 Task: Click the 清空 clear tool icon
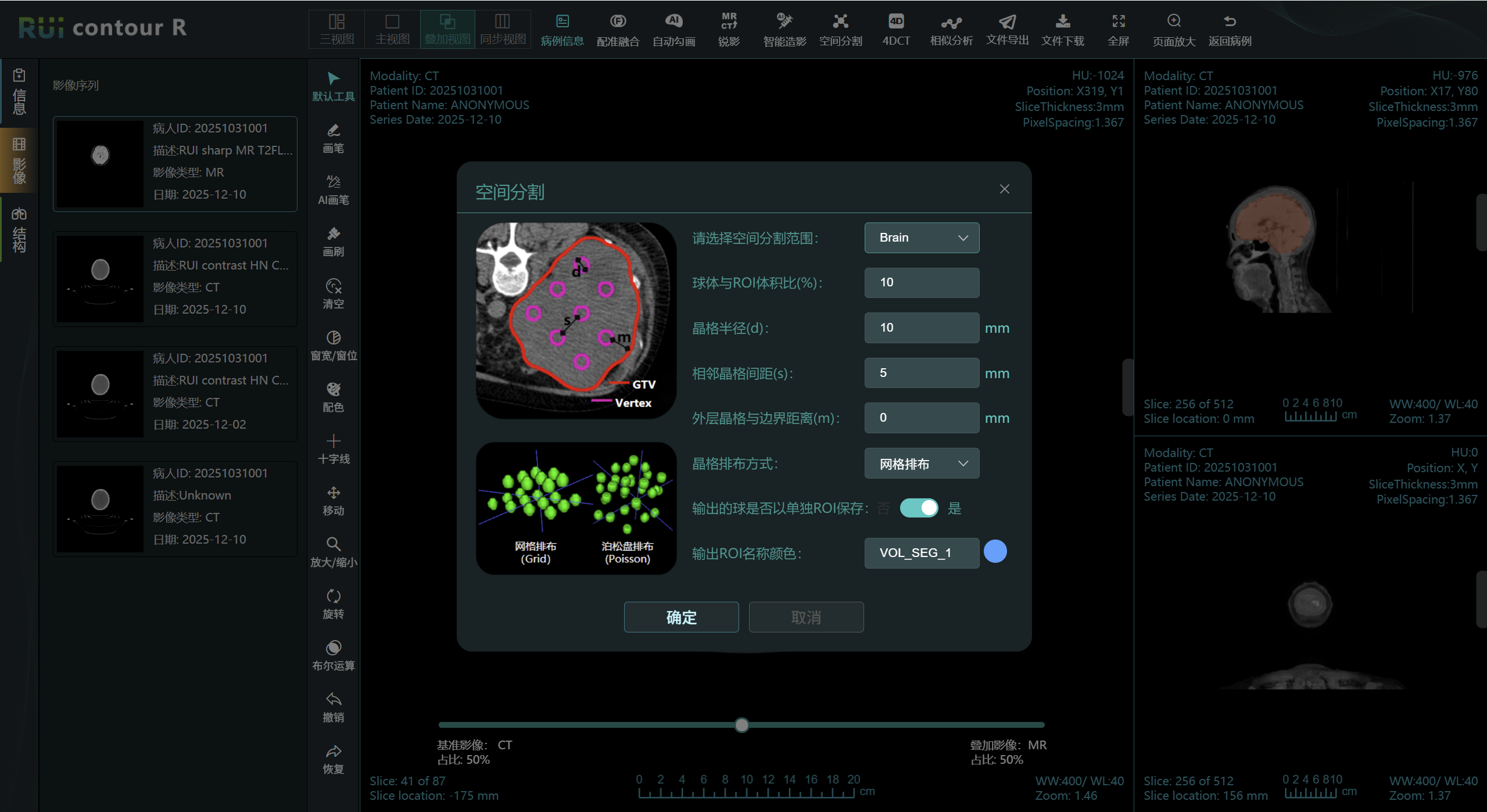point(333,293)
